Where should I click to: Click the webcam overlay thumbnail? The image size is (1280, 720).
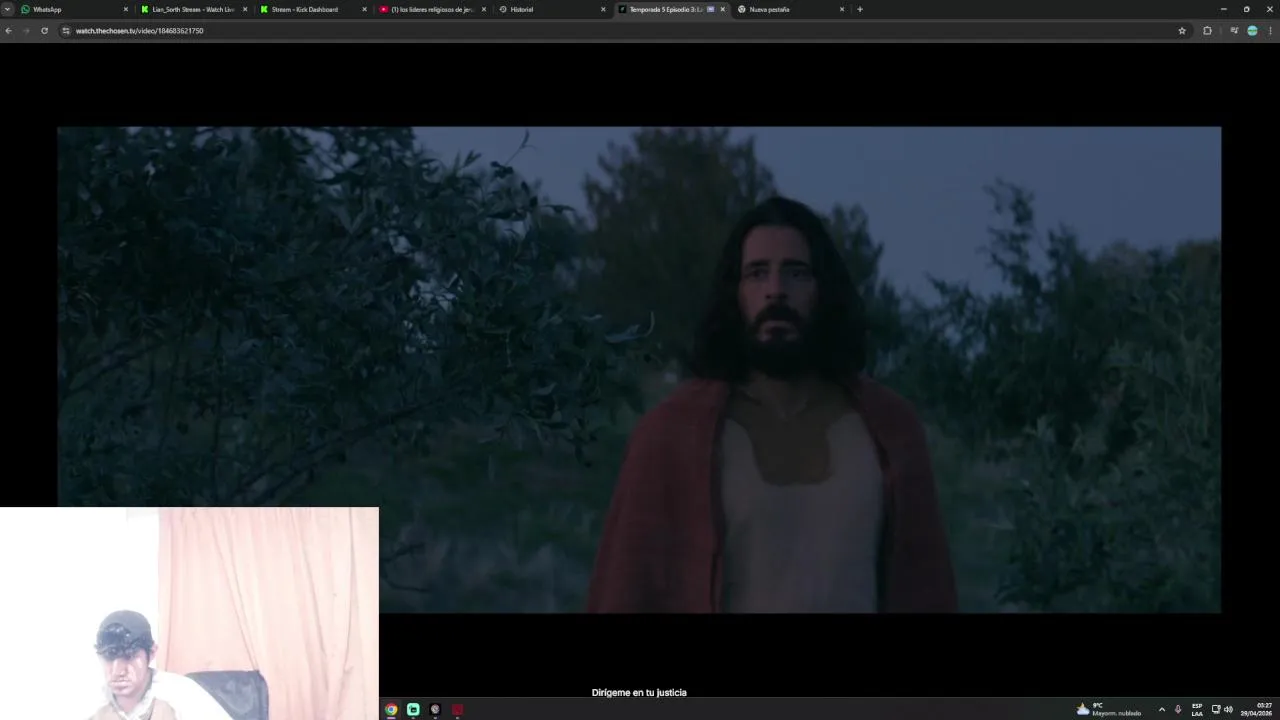coord(189,613)
